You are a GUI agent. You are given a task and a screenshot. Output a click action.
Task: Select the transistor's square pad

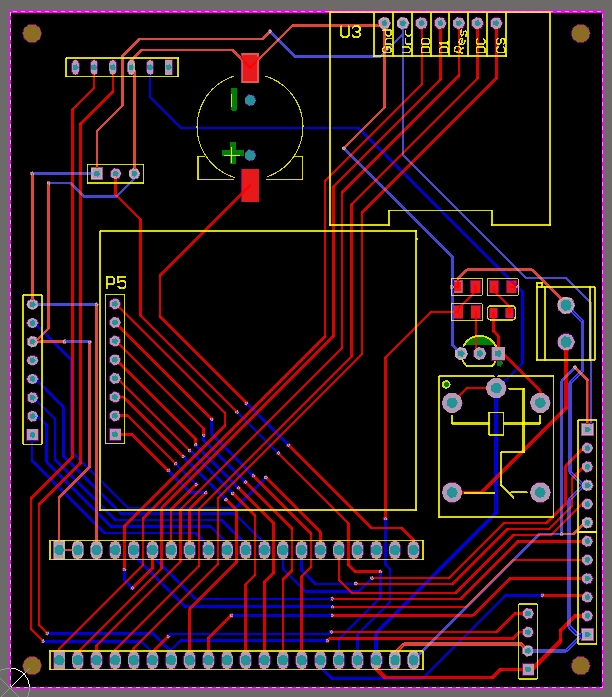click(x=498, y=353)
